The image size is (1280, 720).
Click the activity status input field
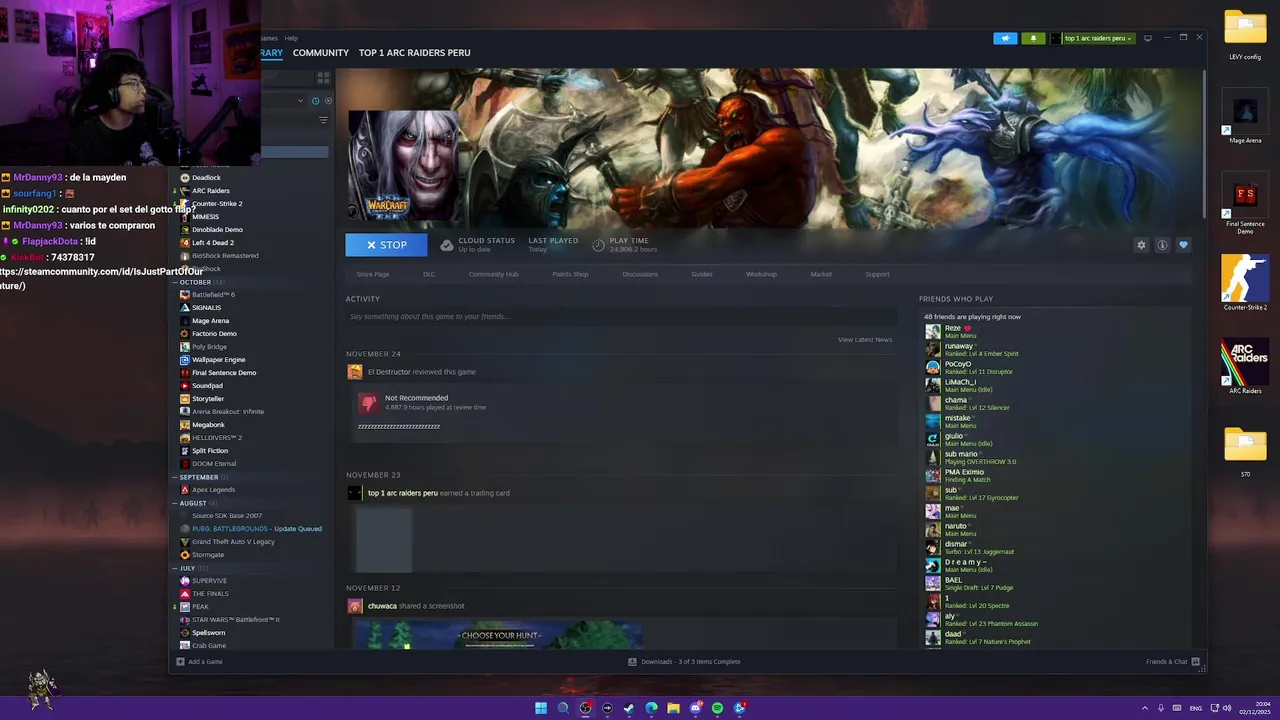click(x=620, y=317)
